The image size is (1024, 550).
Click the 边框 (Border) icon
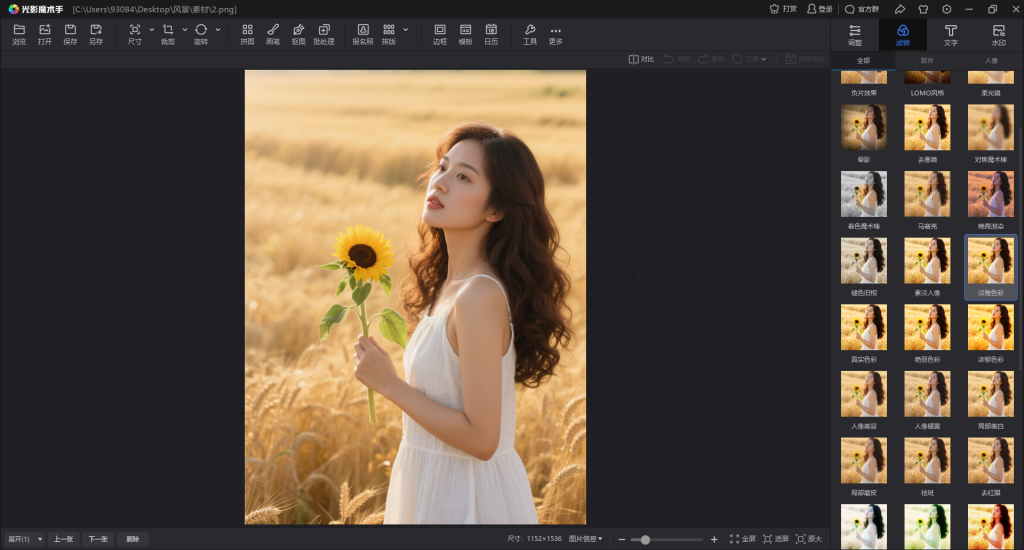point(440,30)
